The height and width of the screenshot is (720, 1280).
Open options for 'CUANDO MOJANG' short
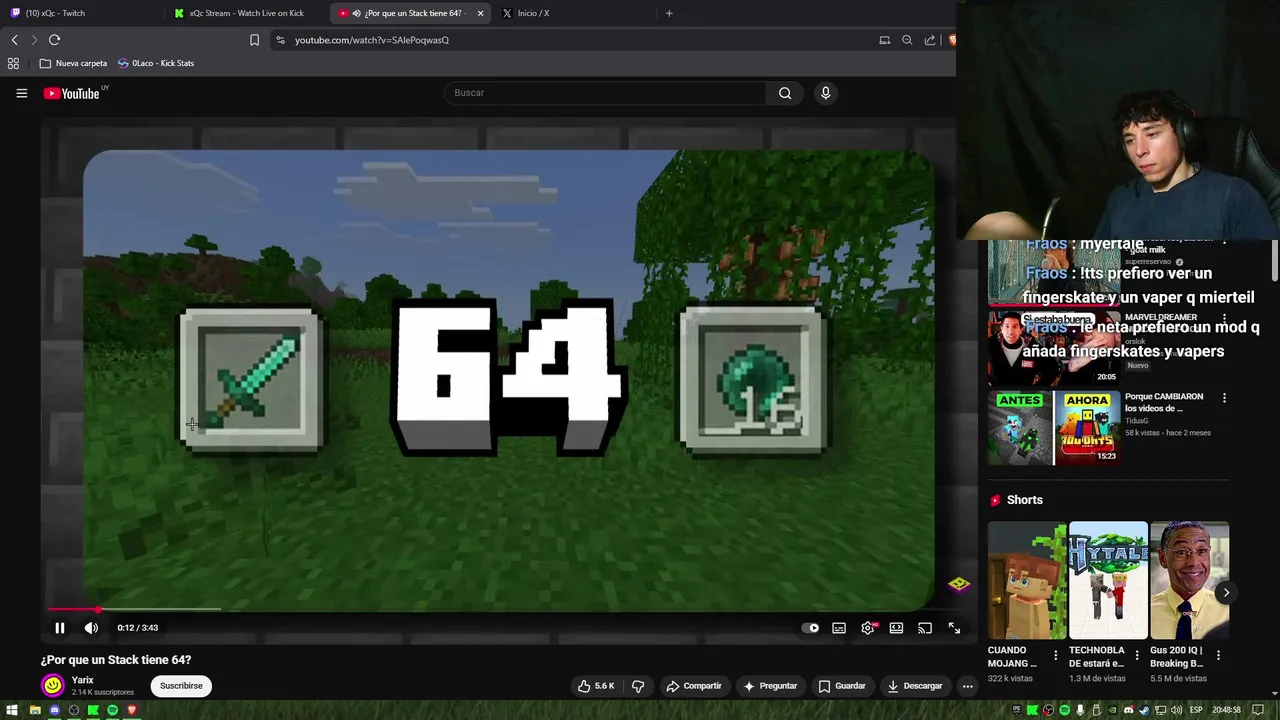pyautogui.click(x=1056, y=656)
